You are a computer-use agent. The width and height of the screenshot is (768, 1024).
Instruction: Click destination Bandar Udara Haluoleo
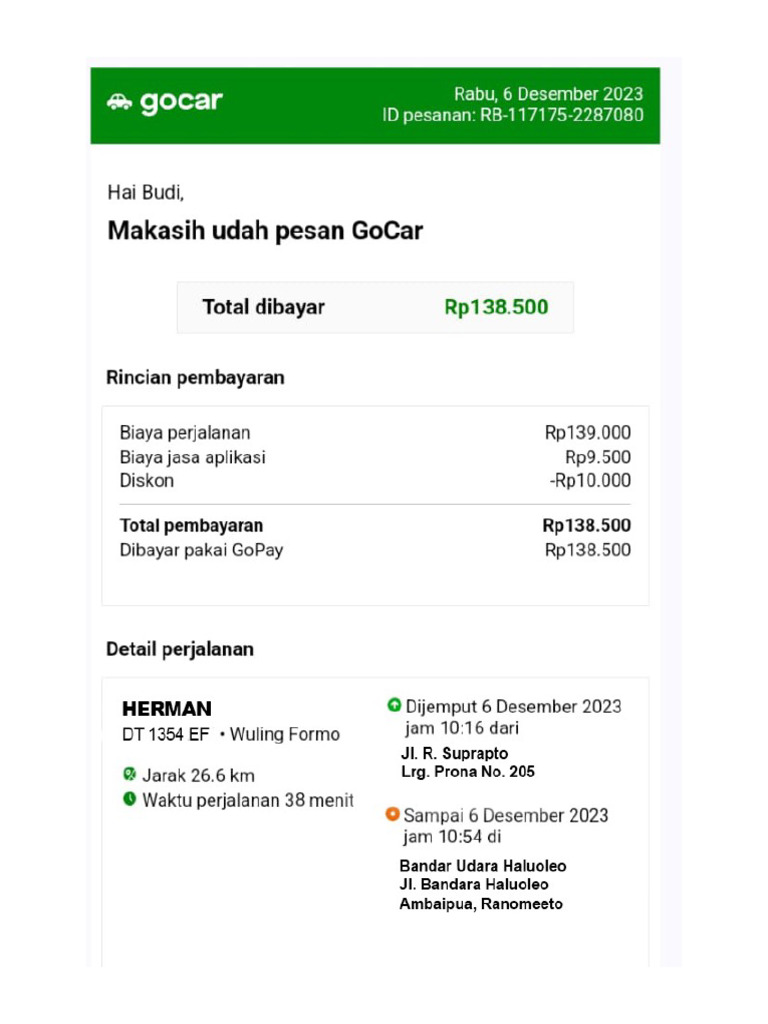(x=482, y=866)
